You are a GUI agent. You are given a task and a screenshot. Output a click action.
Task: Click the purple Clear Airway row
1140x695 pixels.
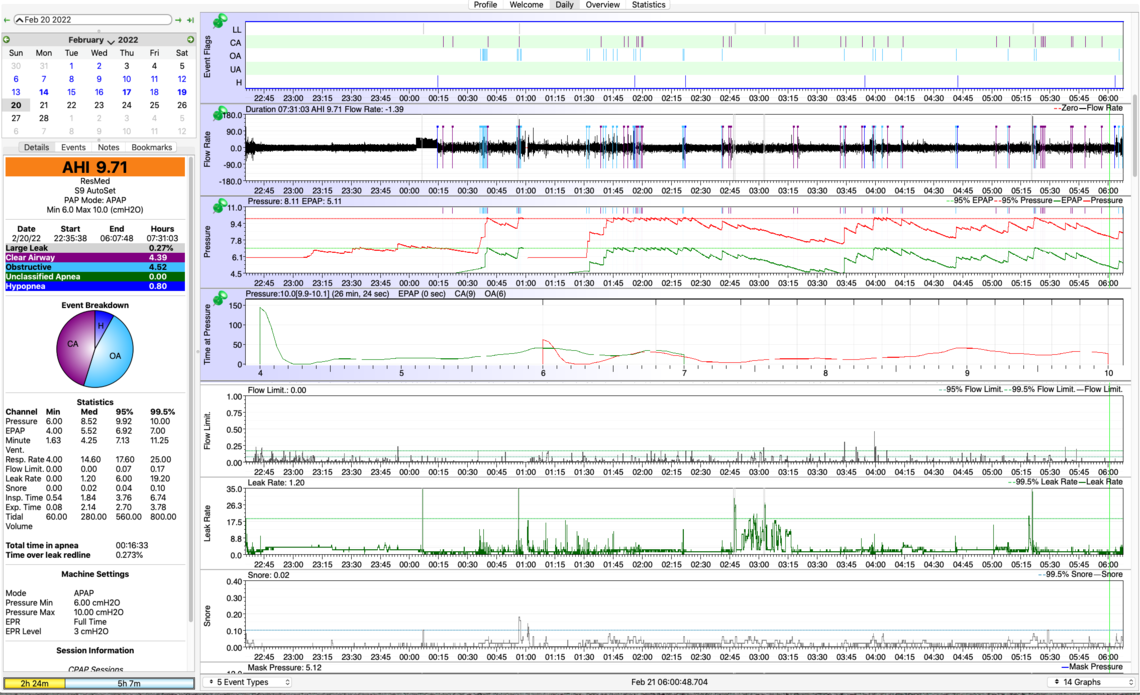[95, 257]
